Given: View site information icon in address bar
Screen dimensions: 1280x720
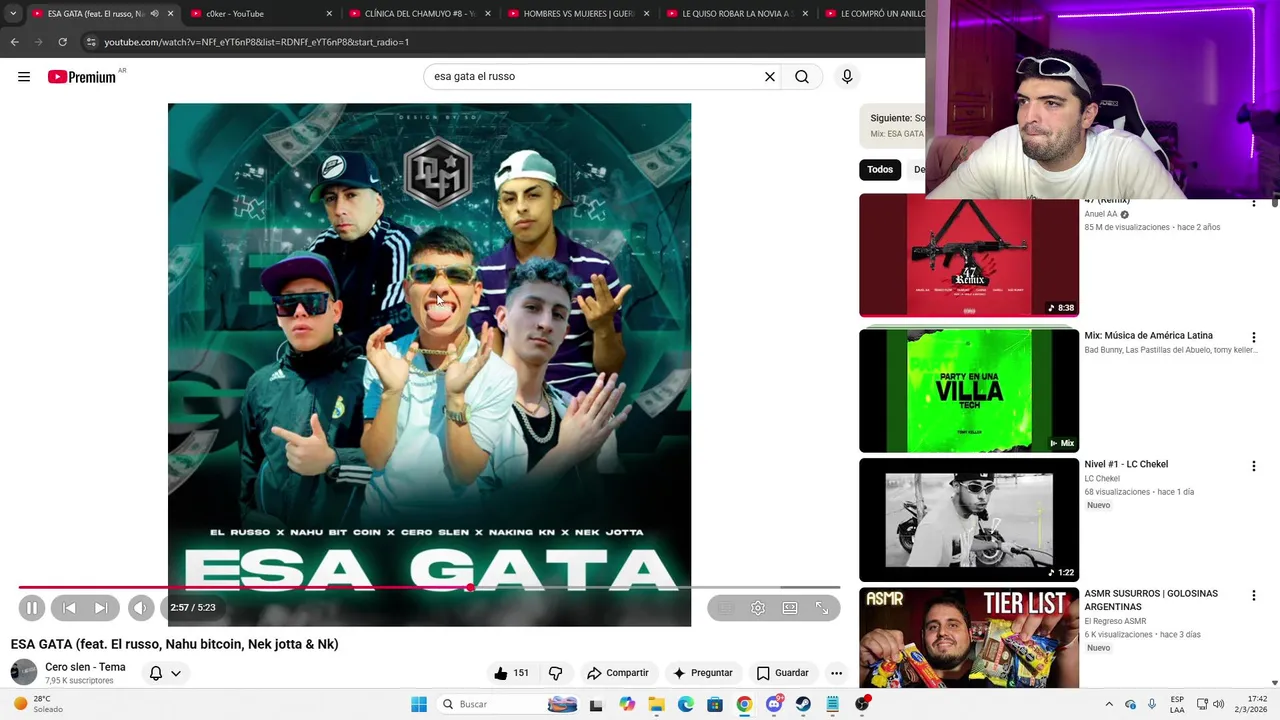Looking at the screenshot, I should coord(91,42).
